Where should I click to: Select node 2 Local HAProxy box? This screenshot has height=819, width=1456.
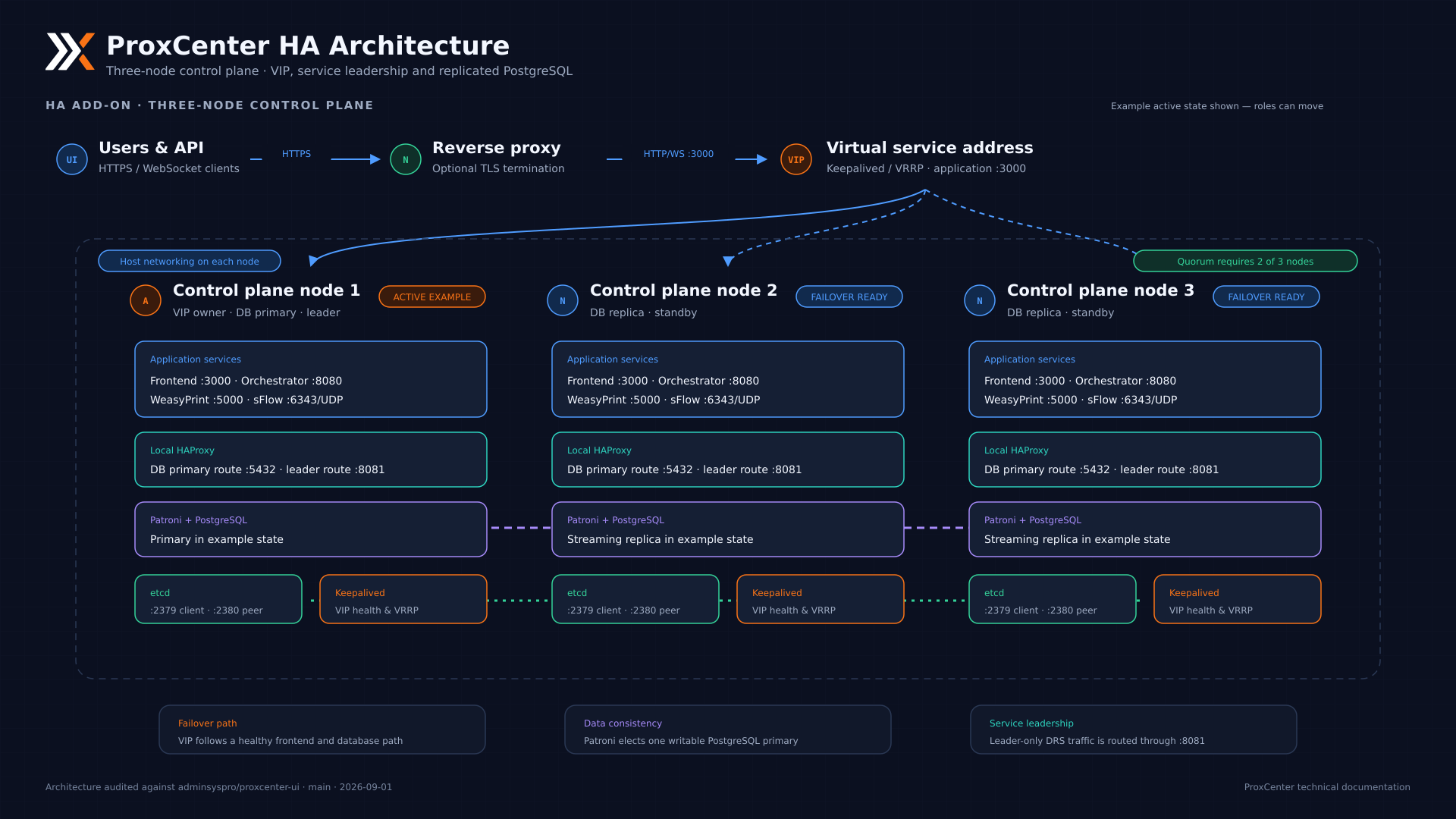(x=728, y=460)
